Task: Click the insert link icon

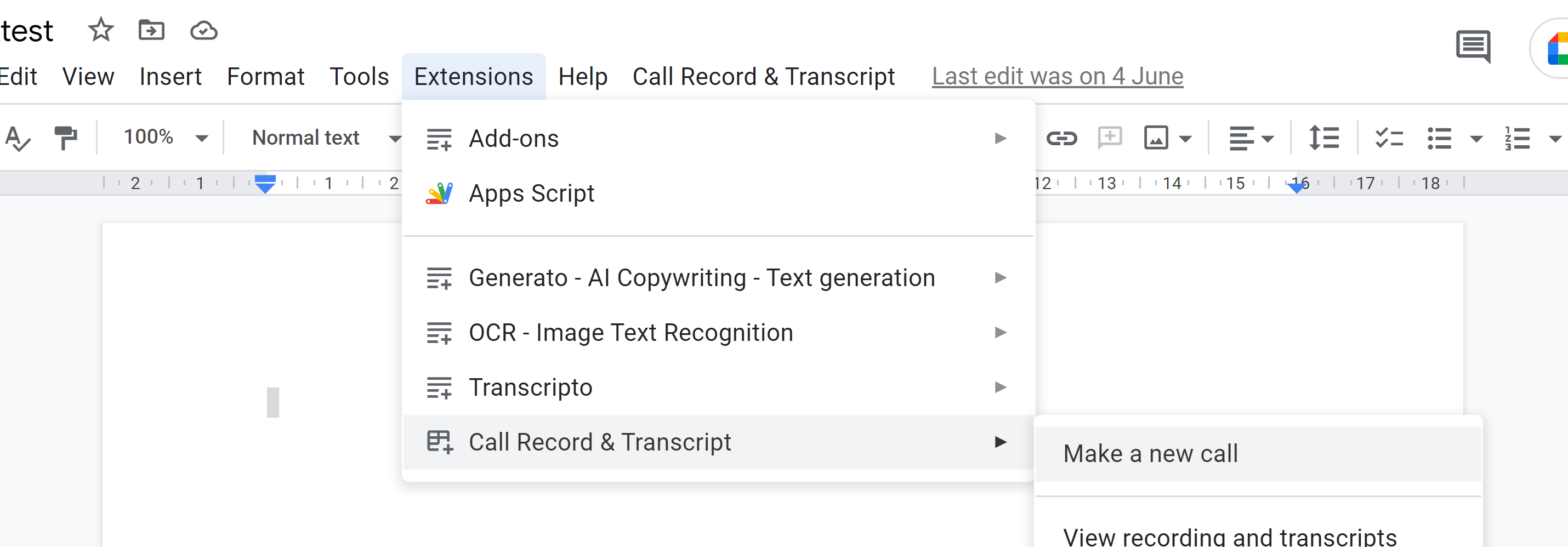Action: tap(1061, 139)
